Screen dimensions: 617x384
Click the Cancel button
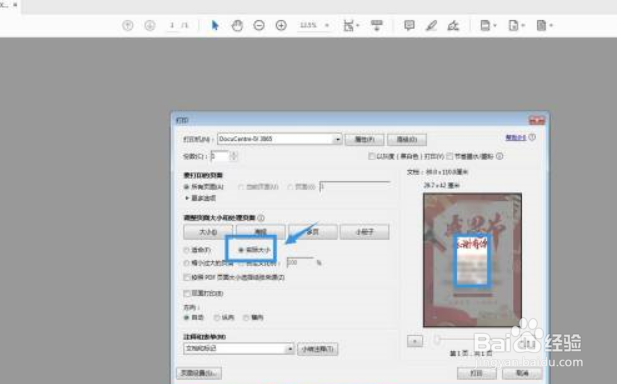click(x=522, y=373)
